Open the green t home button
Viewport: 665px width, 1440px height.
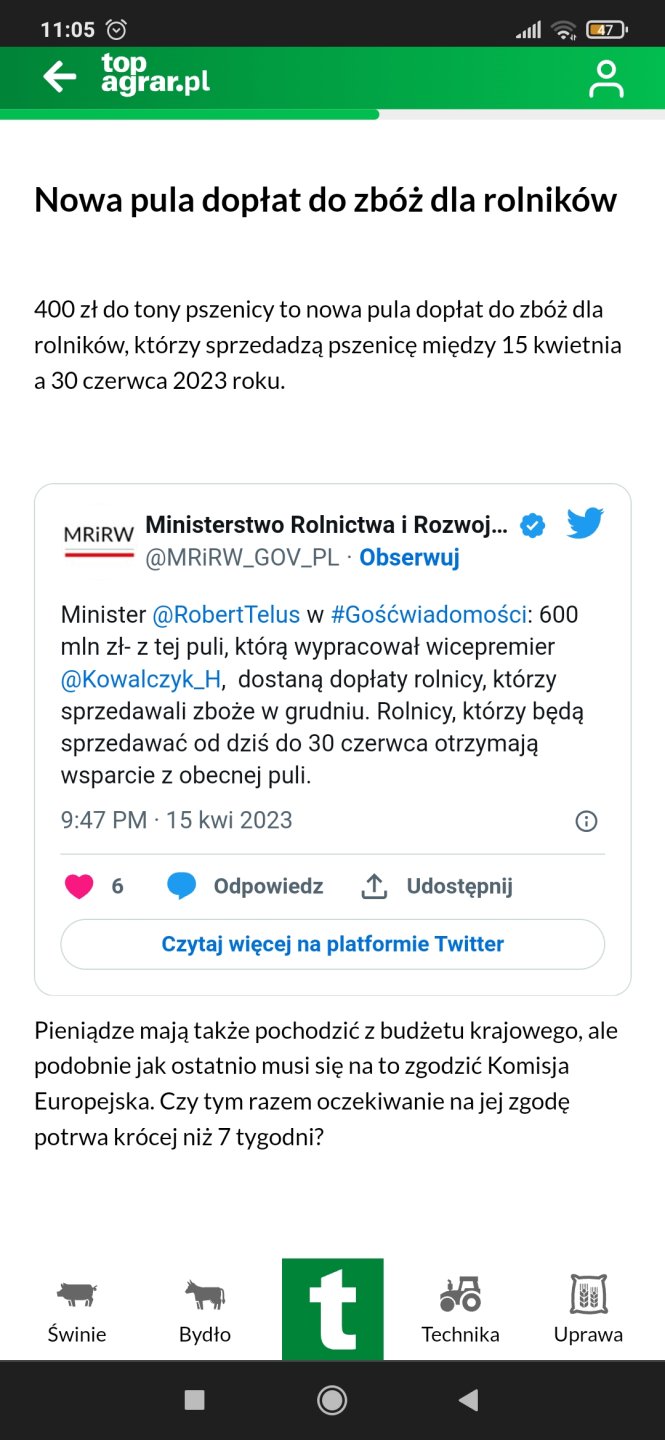(x=332, y=1309)
